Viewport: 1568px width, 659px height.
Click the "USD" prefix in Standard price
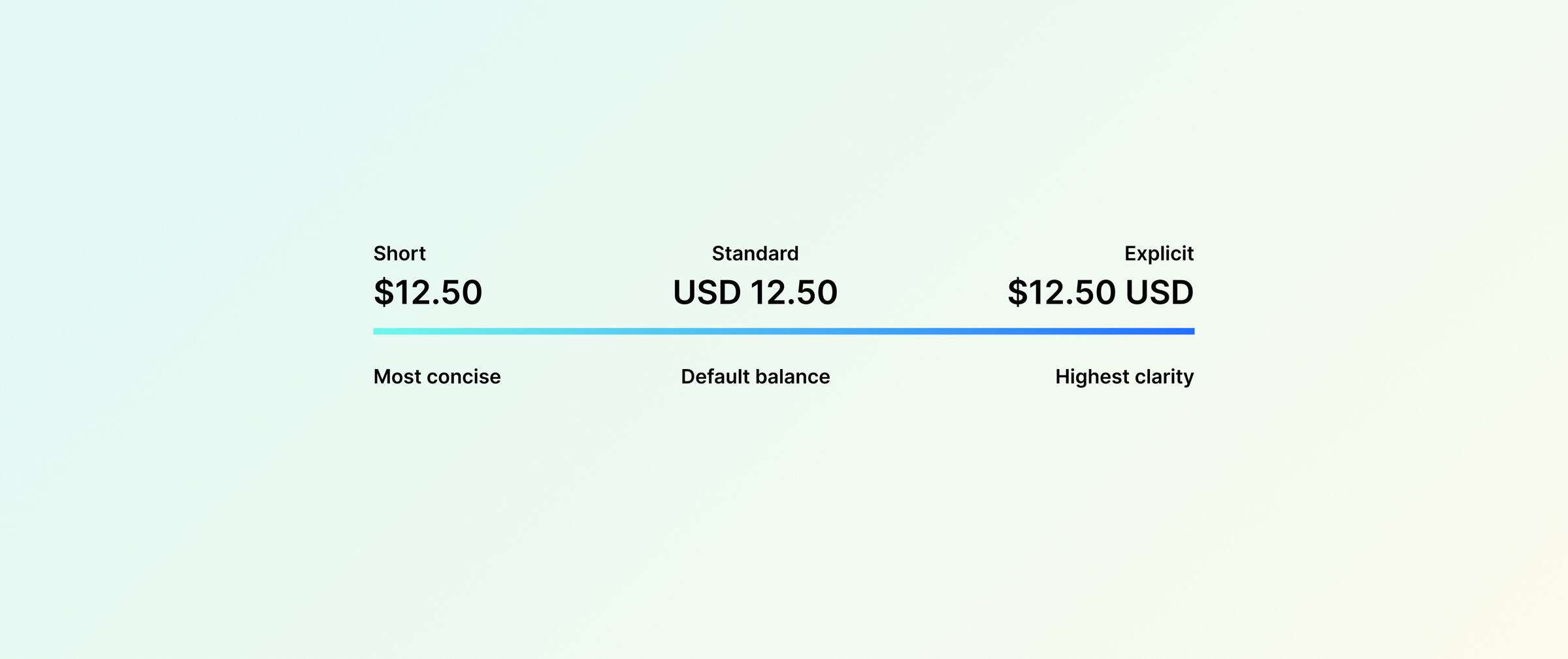[707, 292]
